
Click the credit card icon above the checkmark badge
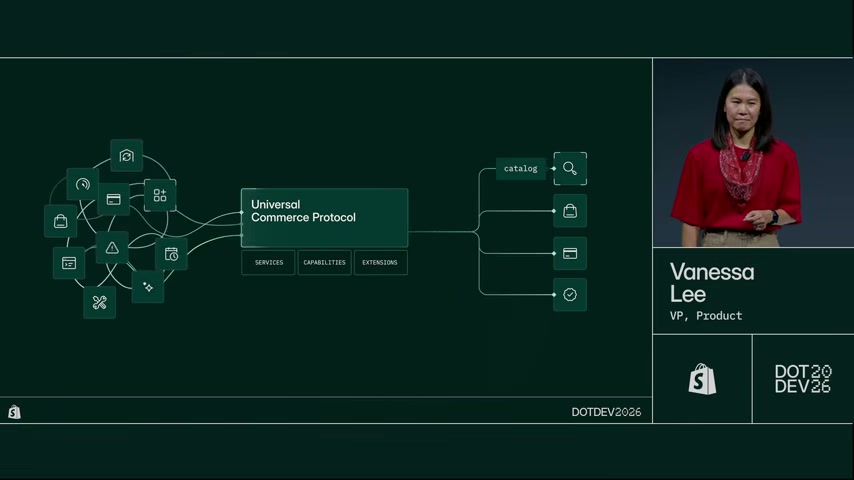pyautogui.click(x=570, y=253)
